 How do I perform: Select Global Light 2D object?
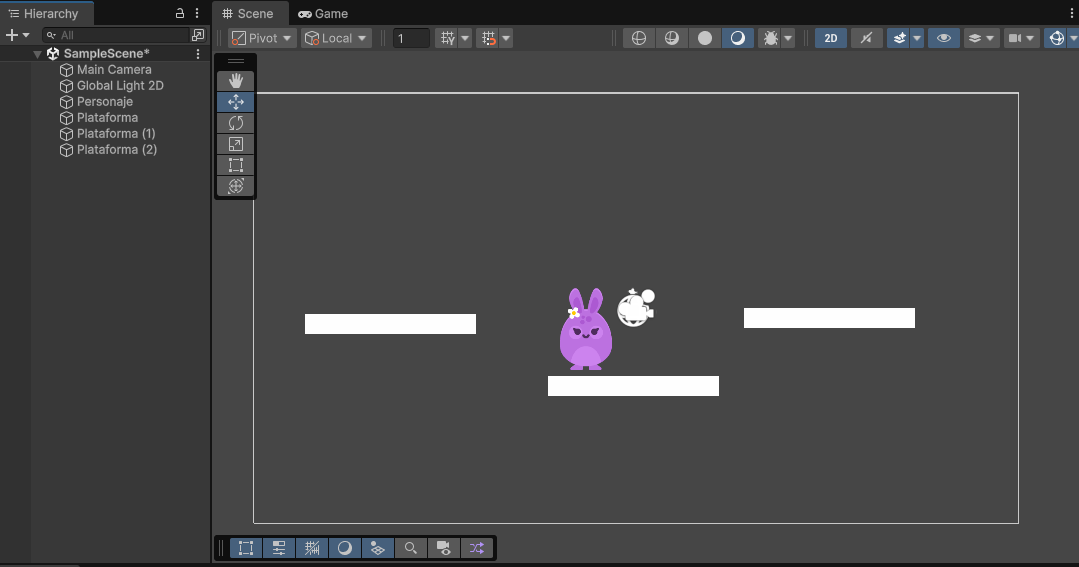[120, 86]
